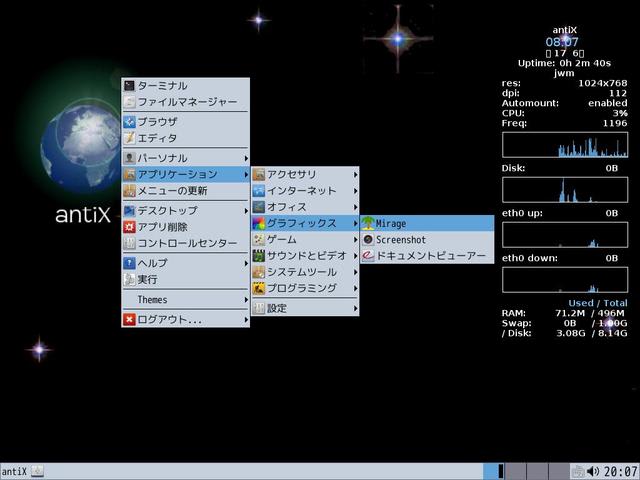Click the taskbar clock showing 20:07
The width and height of the screenshot is (640, 480).
(622, 471)
